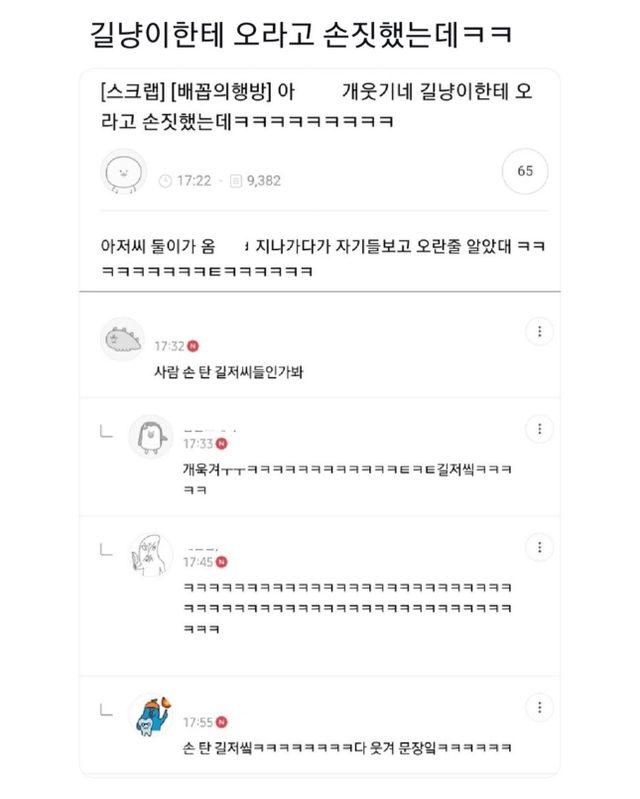Image resolution: width=640 pixels, height=799 pixels.
Task: Click the comment text 사람 손 탄 길저씨들인가봐
Action: click(229, 372)
